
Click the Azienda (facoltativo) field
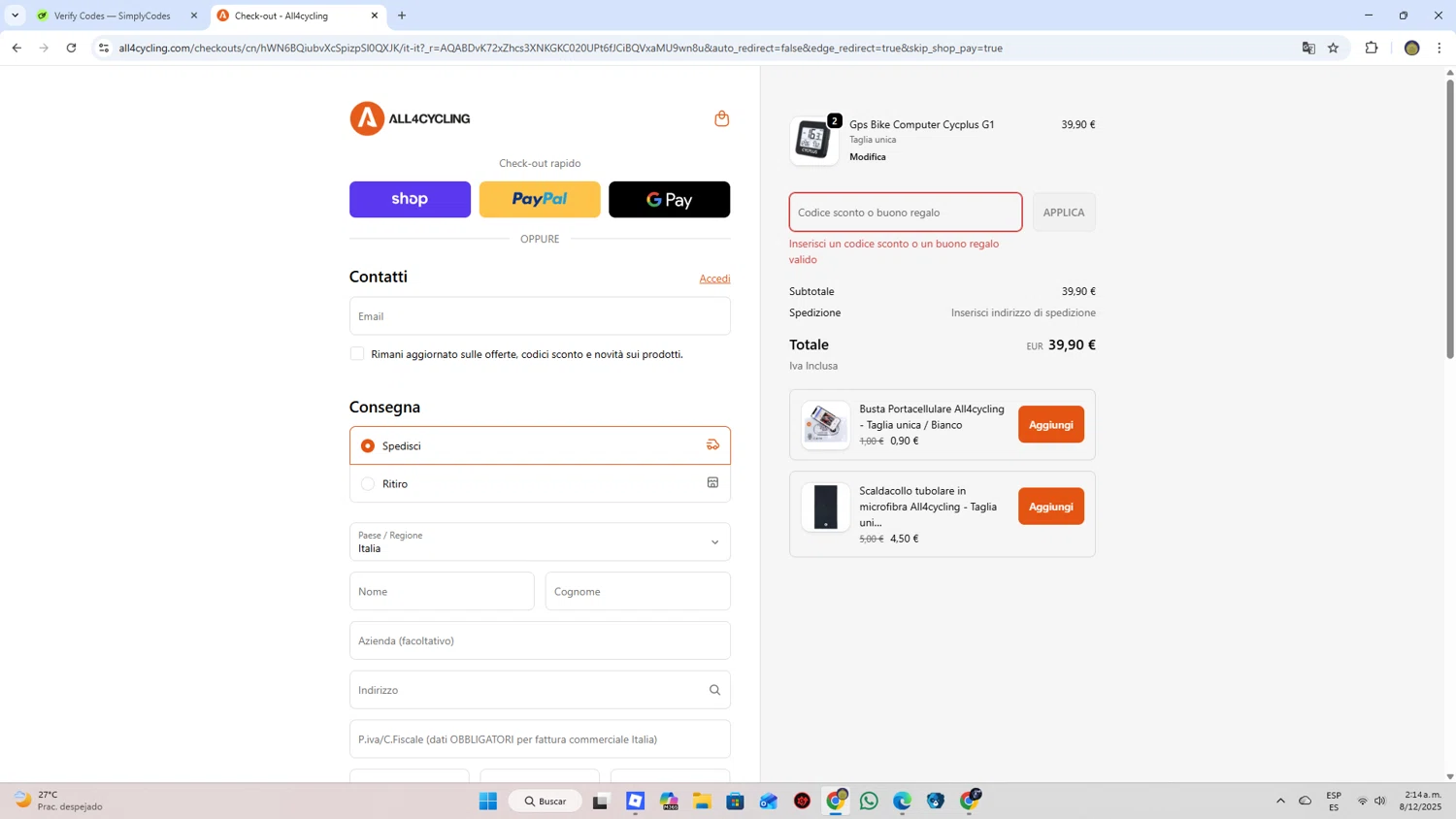(x=540, y=640)
